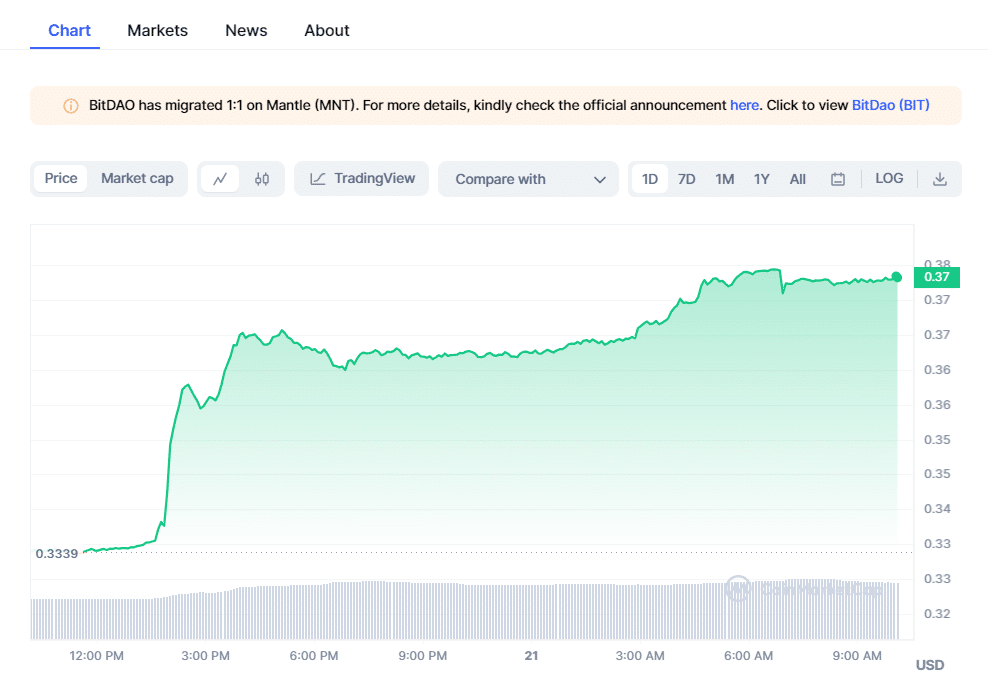Image resolution: width=988 pixels, height=688 pixels.
Task: Click the green current price dot
Action: click(x=896, y=277)
